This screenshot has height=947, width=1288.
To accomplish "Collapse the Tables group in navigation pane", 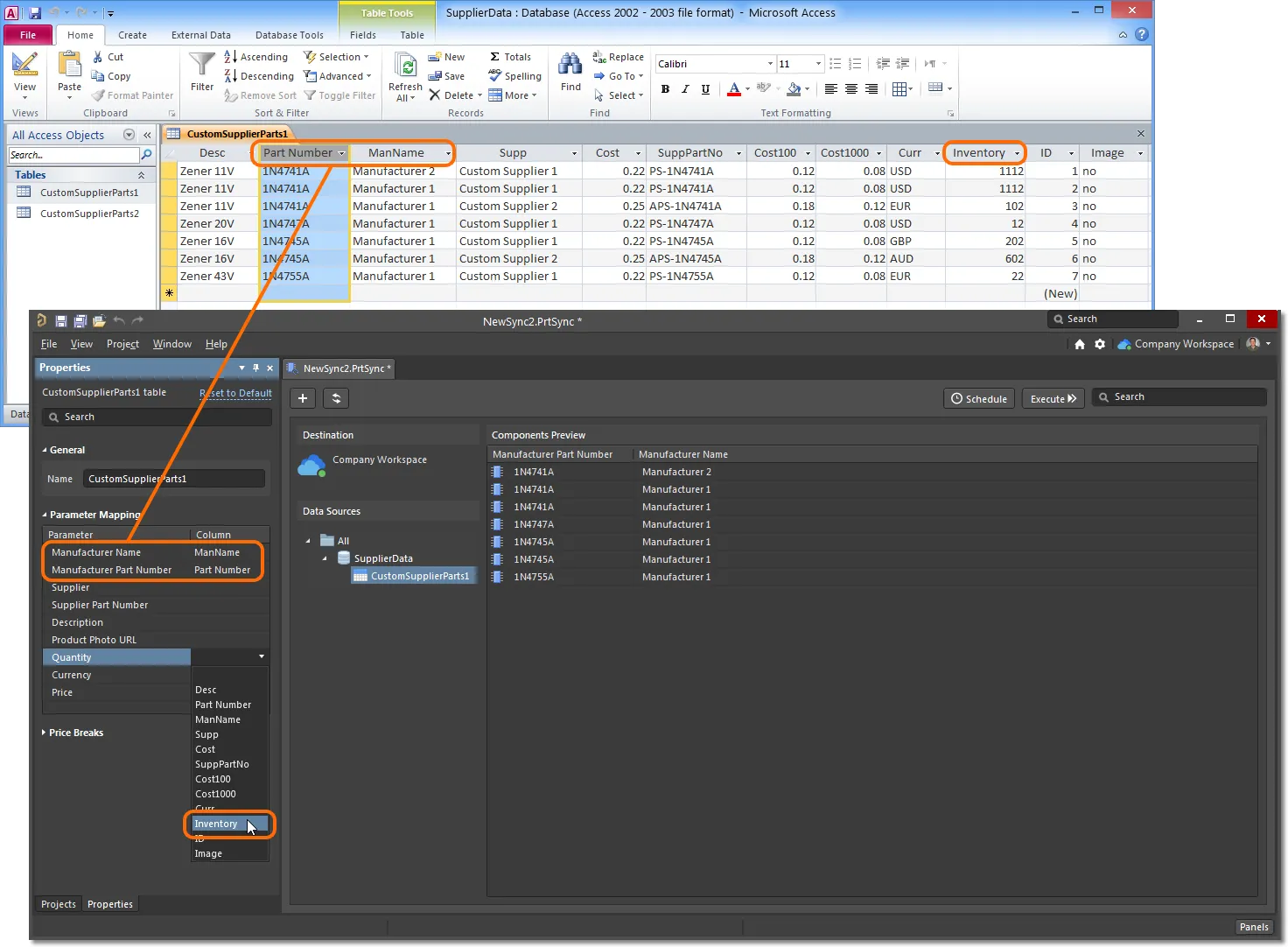I will point(141,175).
